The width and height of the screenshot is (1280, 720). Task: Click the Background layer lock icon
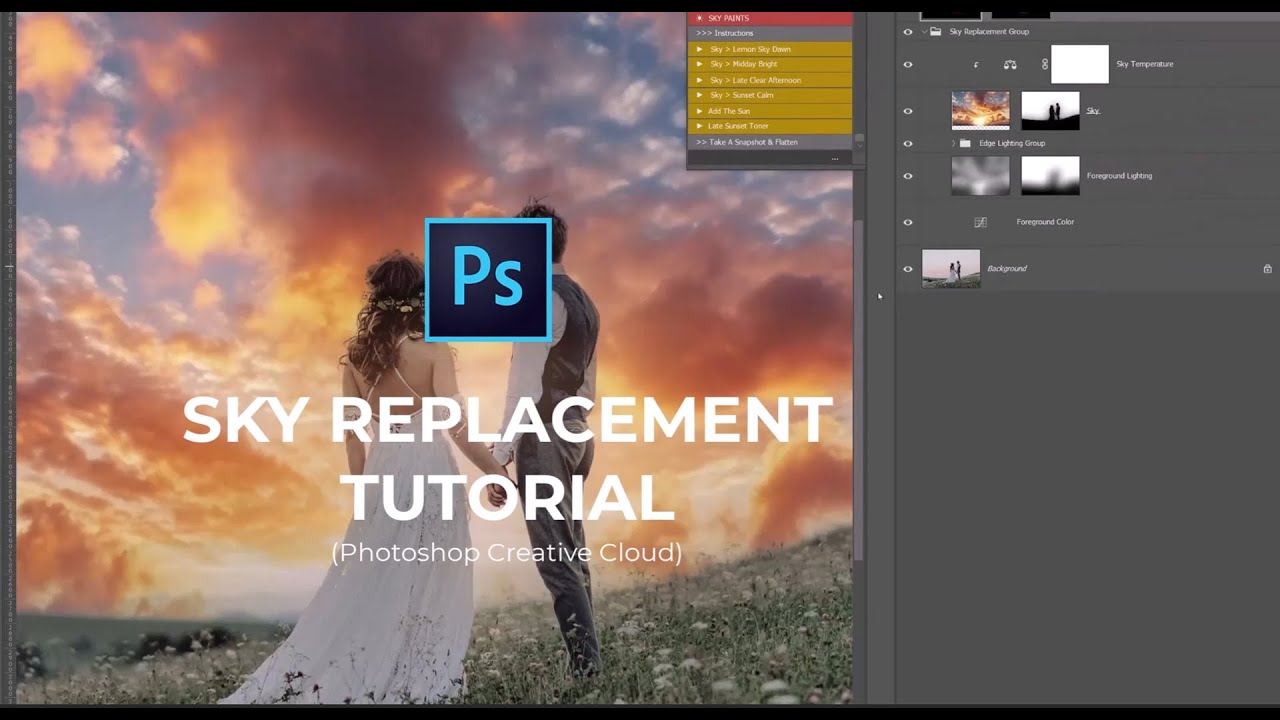[1267, 269]
